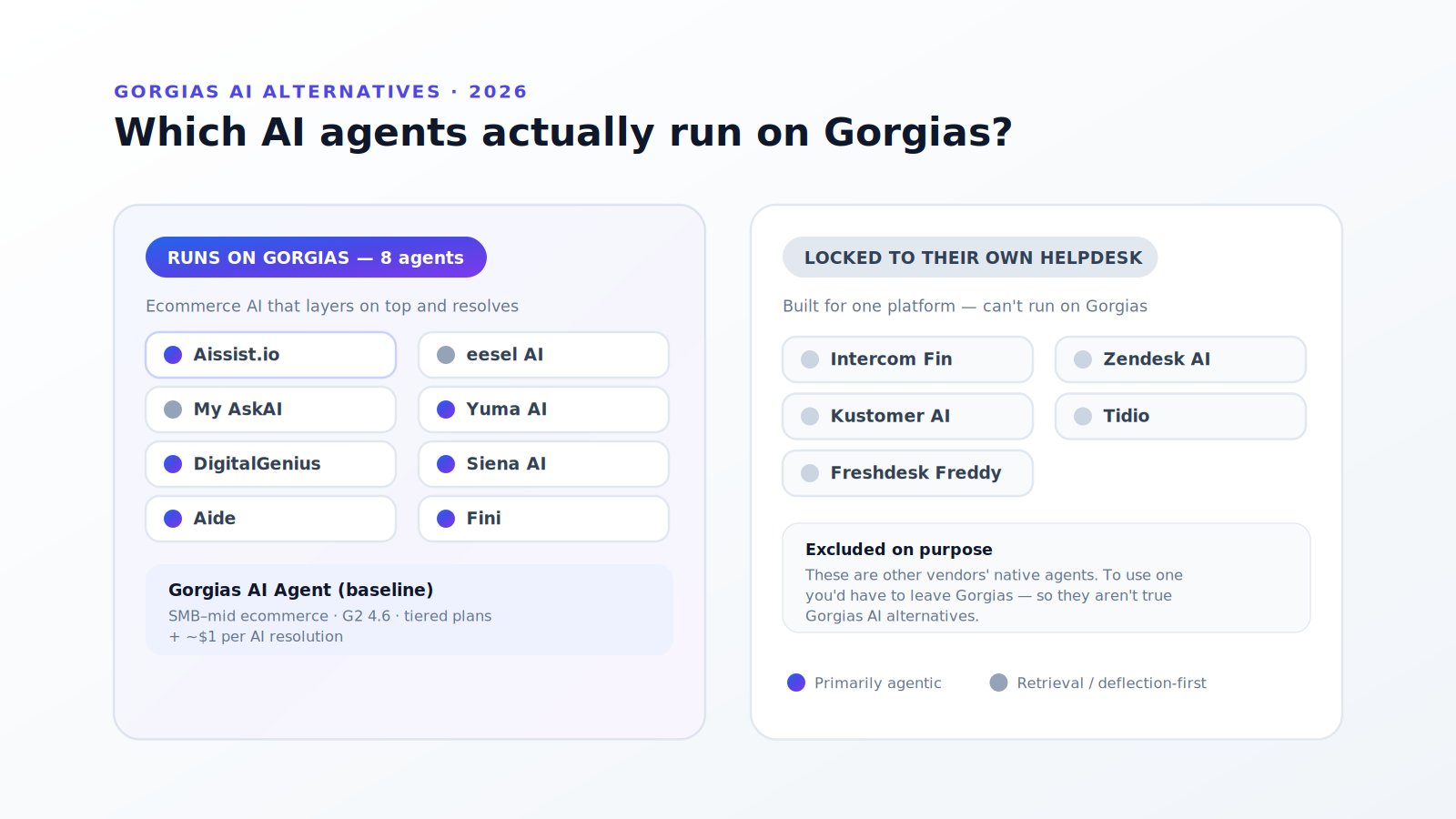Viewport: 1456px width, 819px height.
Task: Click the Freshdesk Freddy chip
Action: pyautogui.click(x=907, y=473)
